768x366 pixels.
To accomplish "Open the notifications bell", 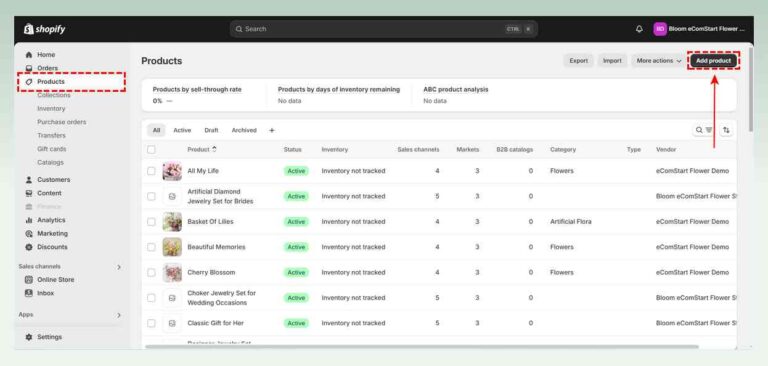I will pos(639,29).
